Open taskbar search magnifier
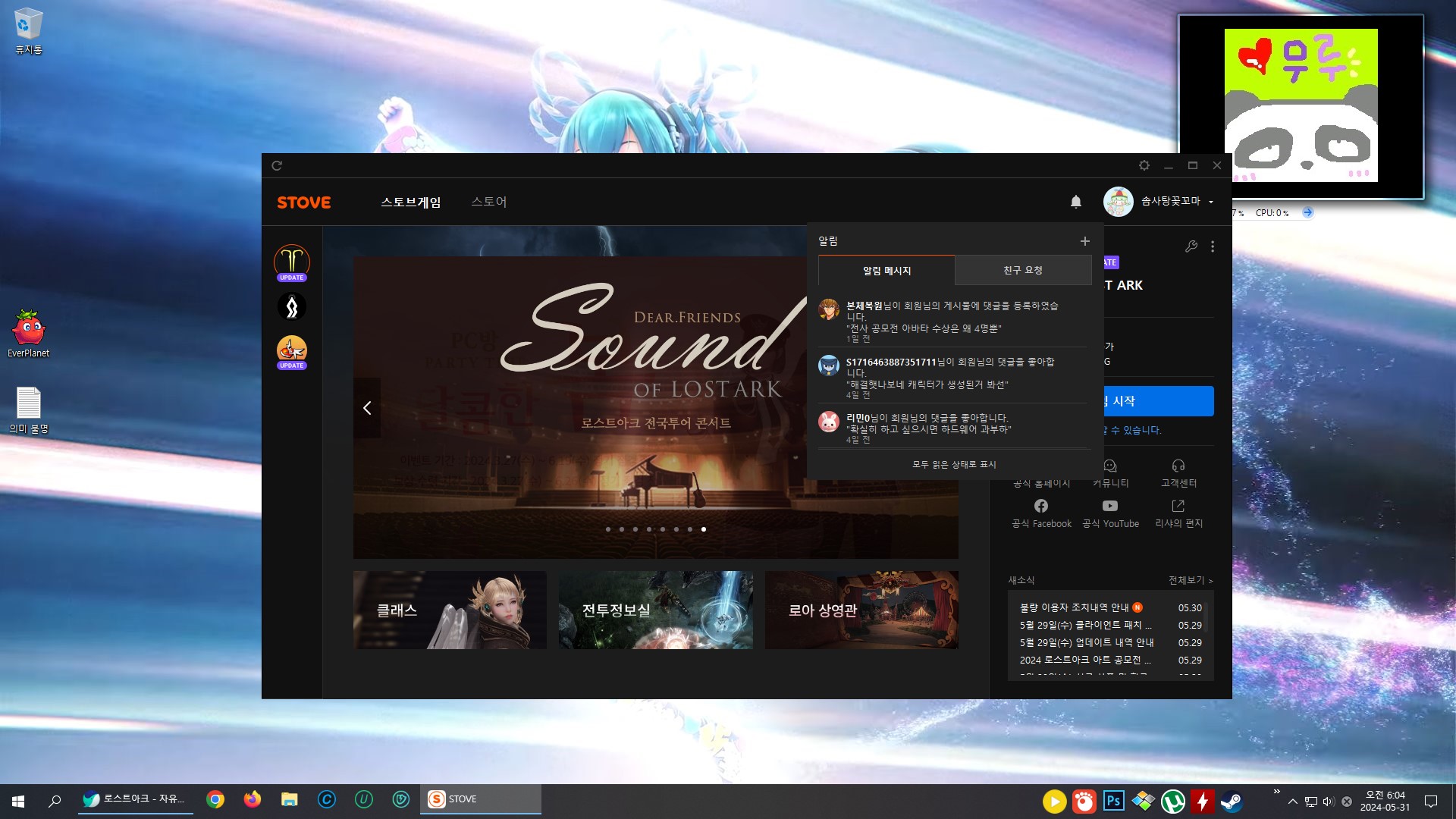Image resolution: width=1456 pixels, height=819 pixels. coord(55,801)
